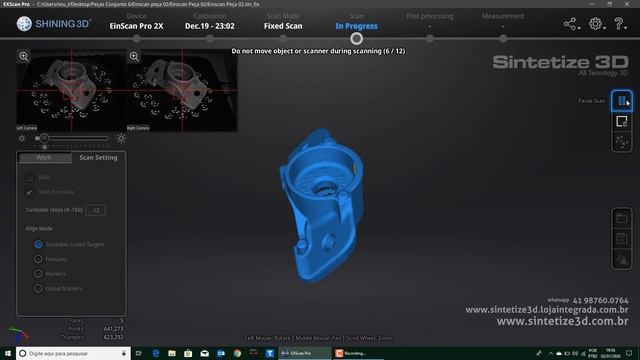The width and height of the screenshot is (640, 360).
Task: Click the open project folder icon on right
Action: pos(622,218)
